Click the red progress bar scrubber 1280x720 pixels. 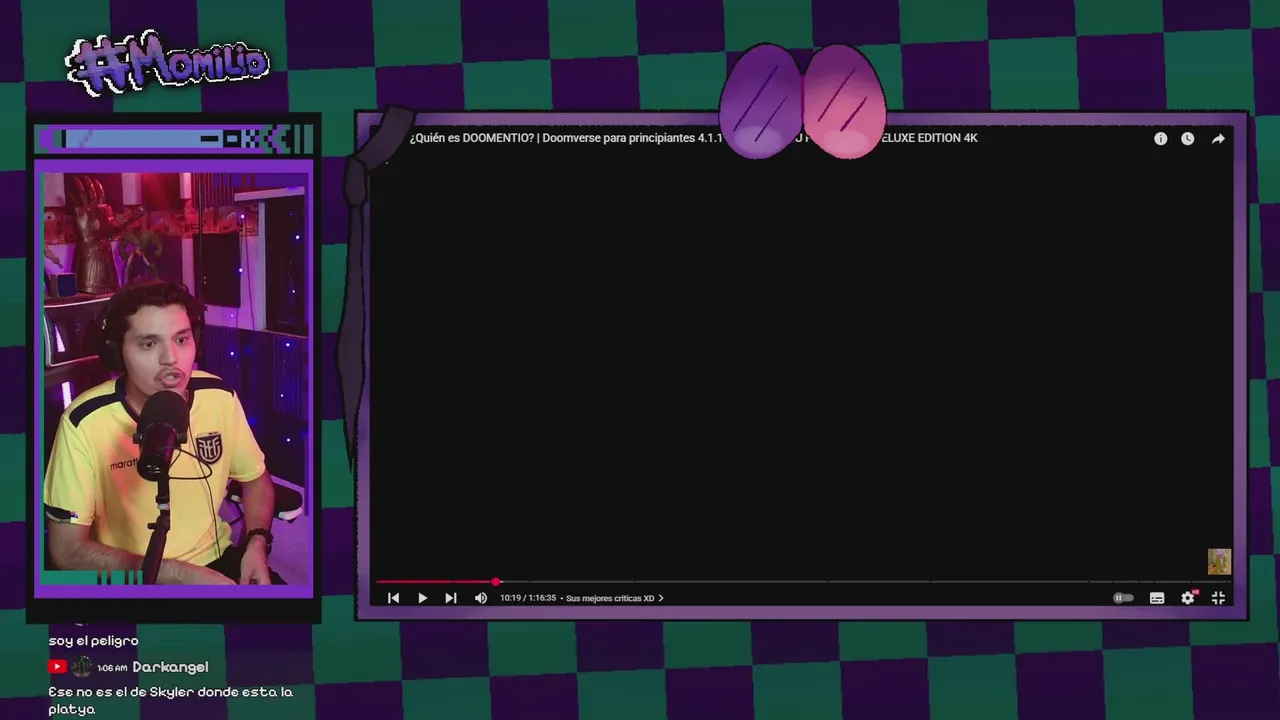(x=495, y=581)
